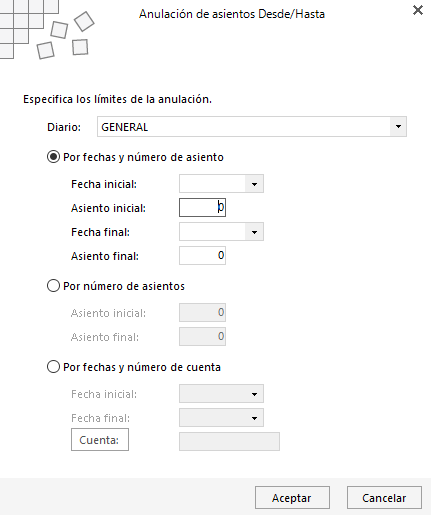
Task: Click the greyed Asiento final number field
Action: coord(202,337)
